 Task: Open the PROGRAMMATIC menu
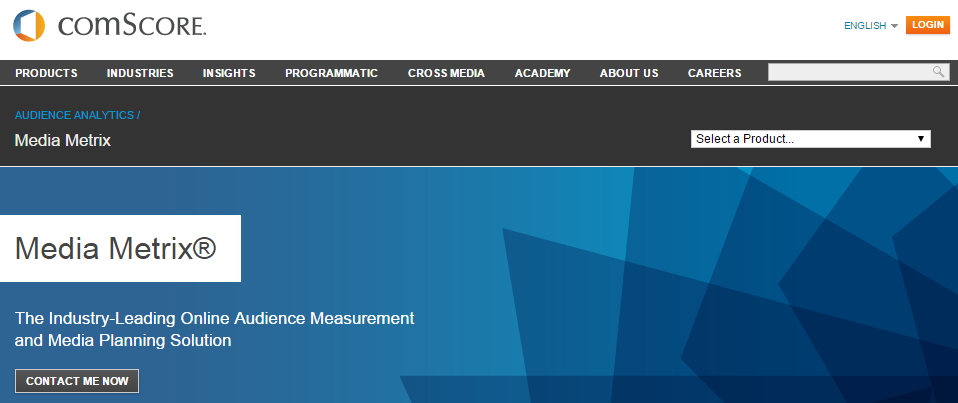[332, 73]
